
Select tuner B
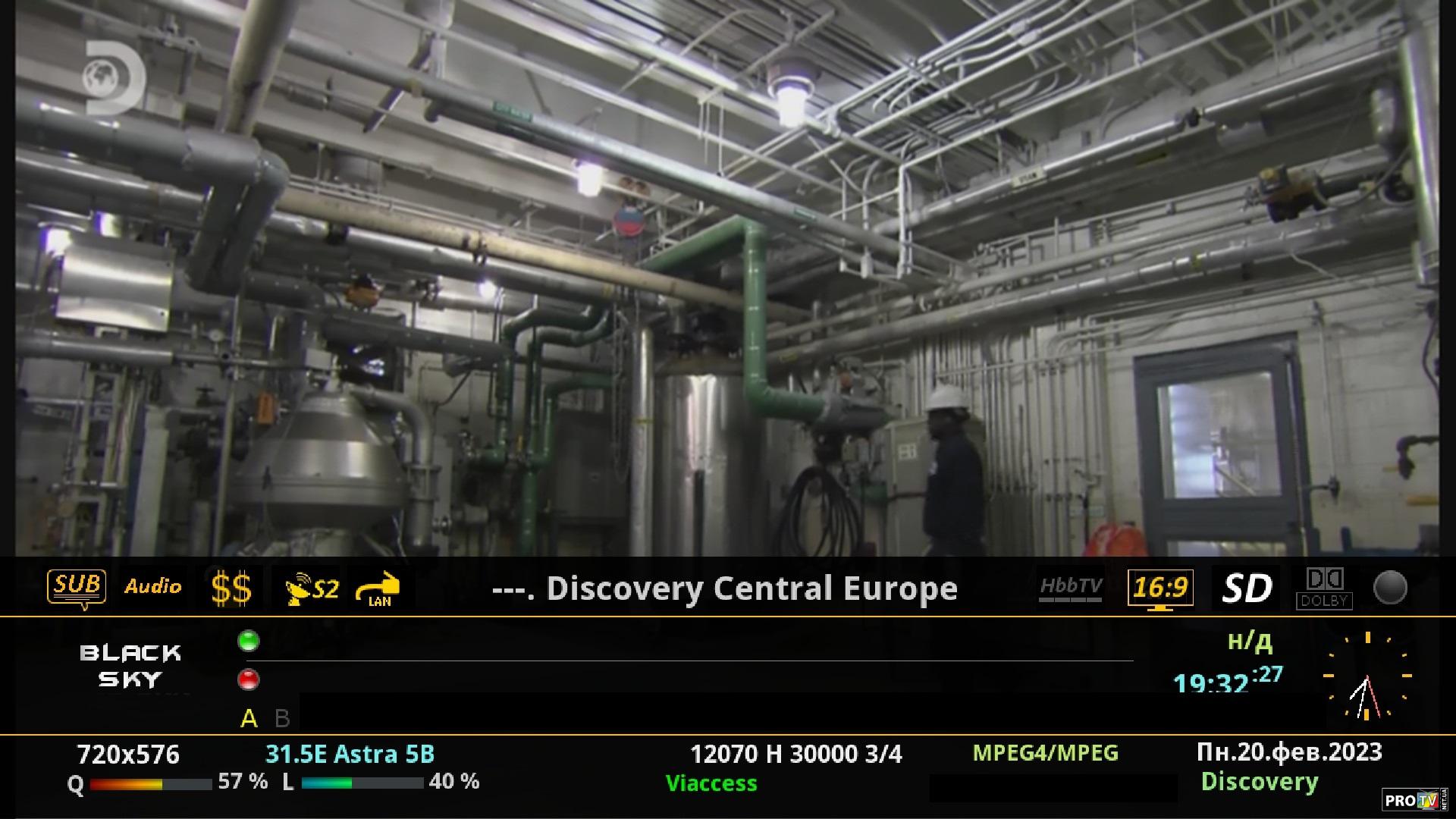tap(282, 718)
